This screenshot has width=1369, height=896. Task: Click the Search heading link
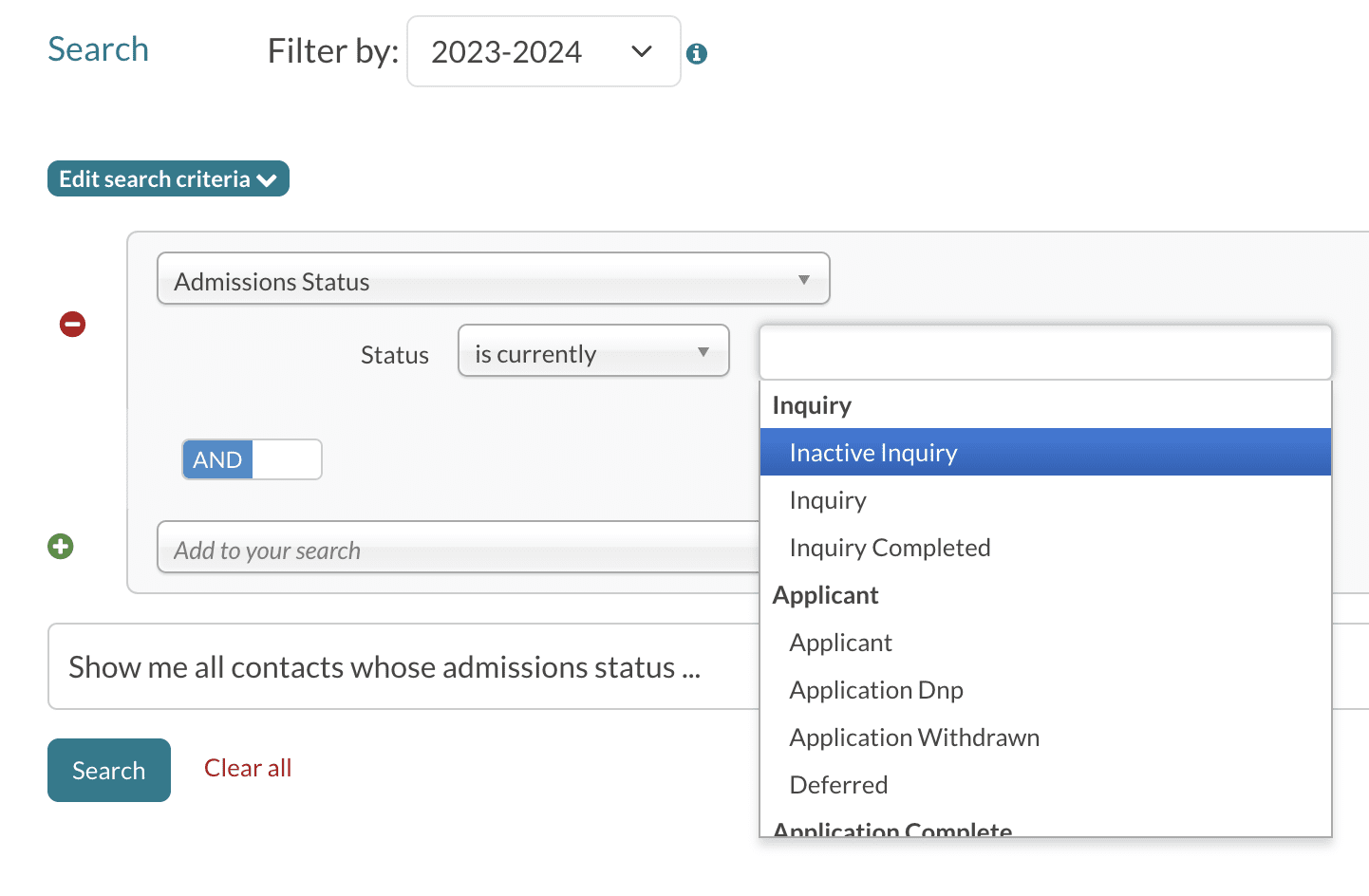[99, 49]
